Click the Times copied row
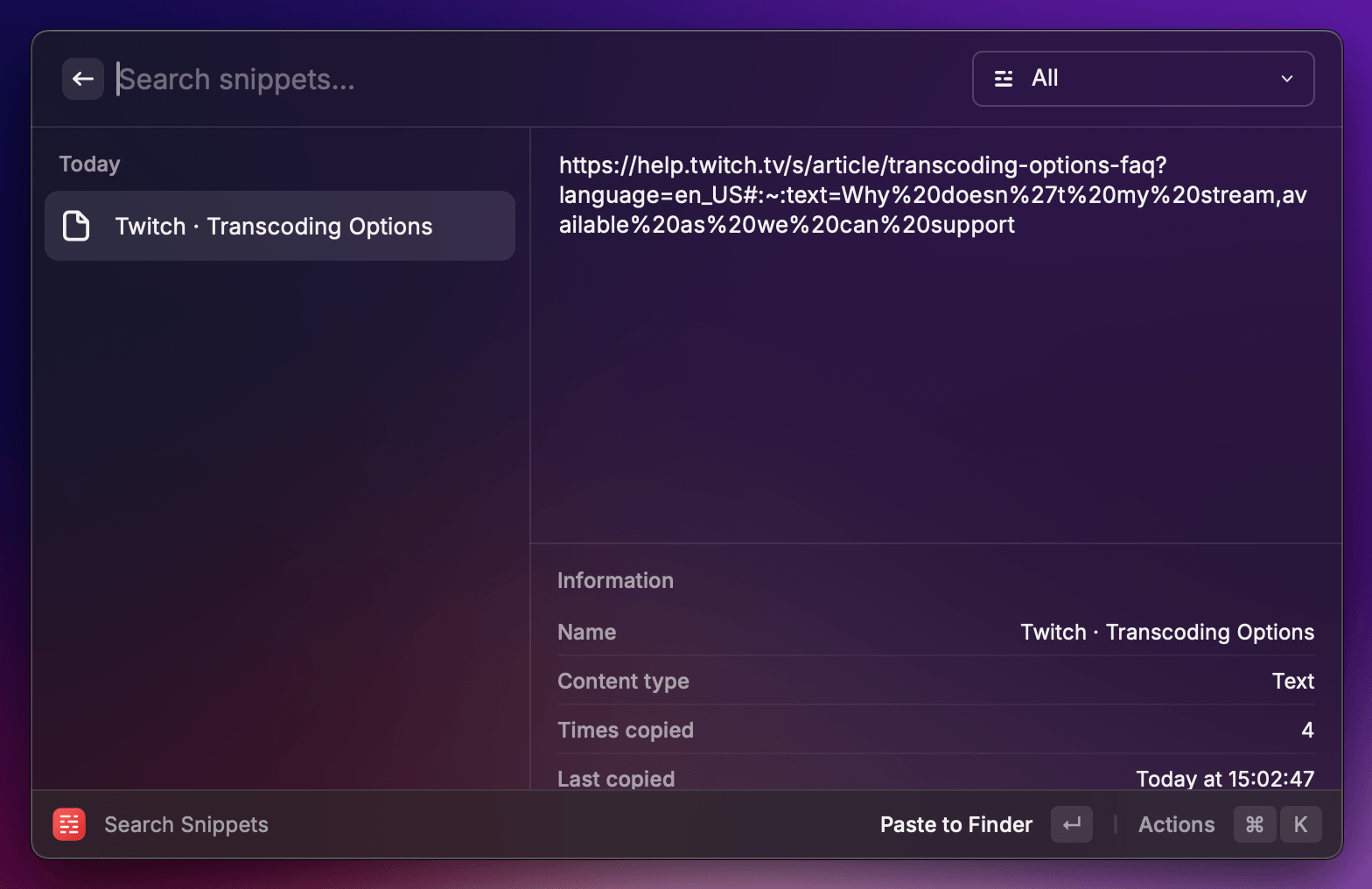The image size is (1372, 889). [x=934, y=730]
